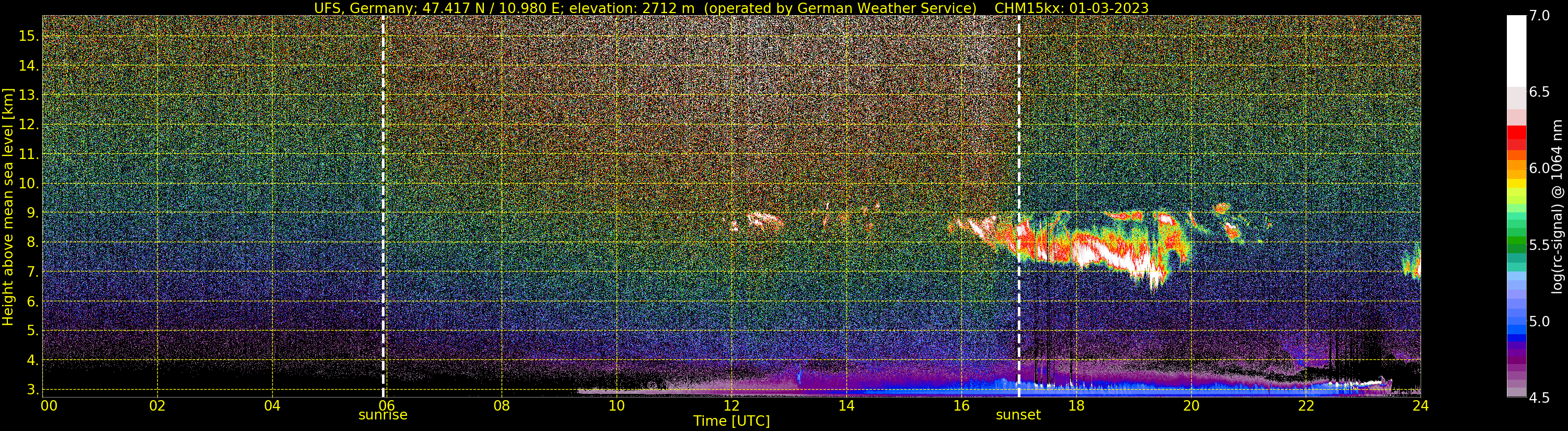
Task: Click the colorbar value '6.0'
Action: [1539, 168]
